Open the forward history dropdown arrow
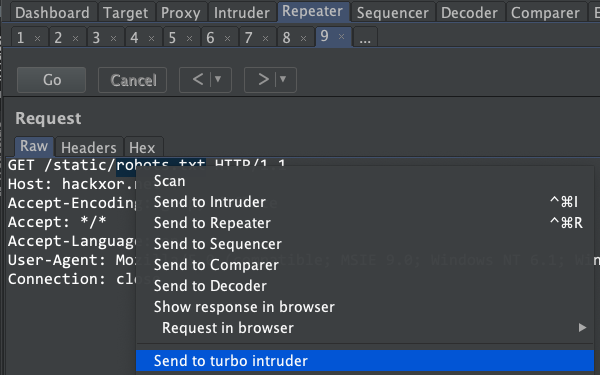 click(x=283, y=79)
